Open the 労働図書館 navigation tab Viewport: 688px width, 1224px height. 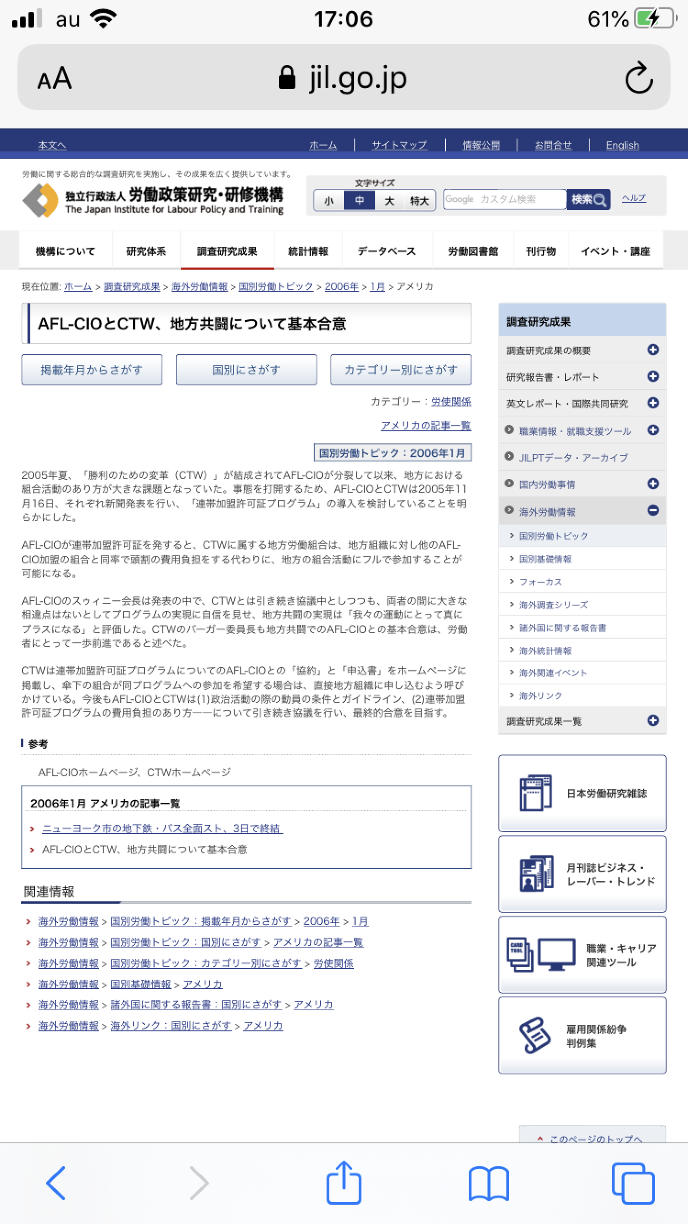473,251
